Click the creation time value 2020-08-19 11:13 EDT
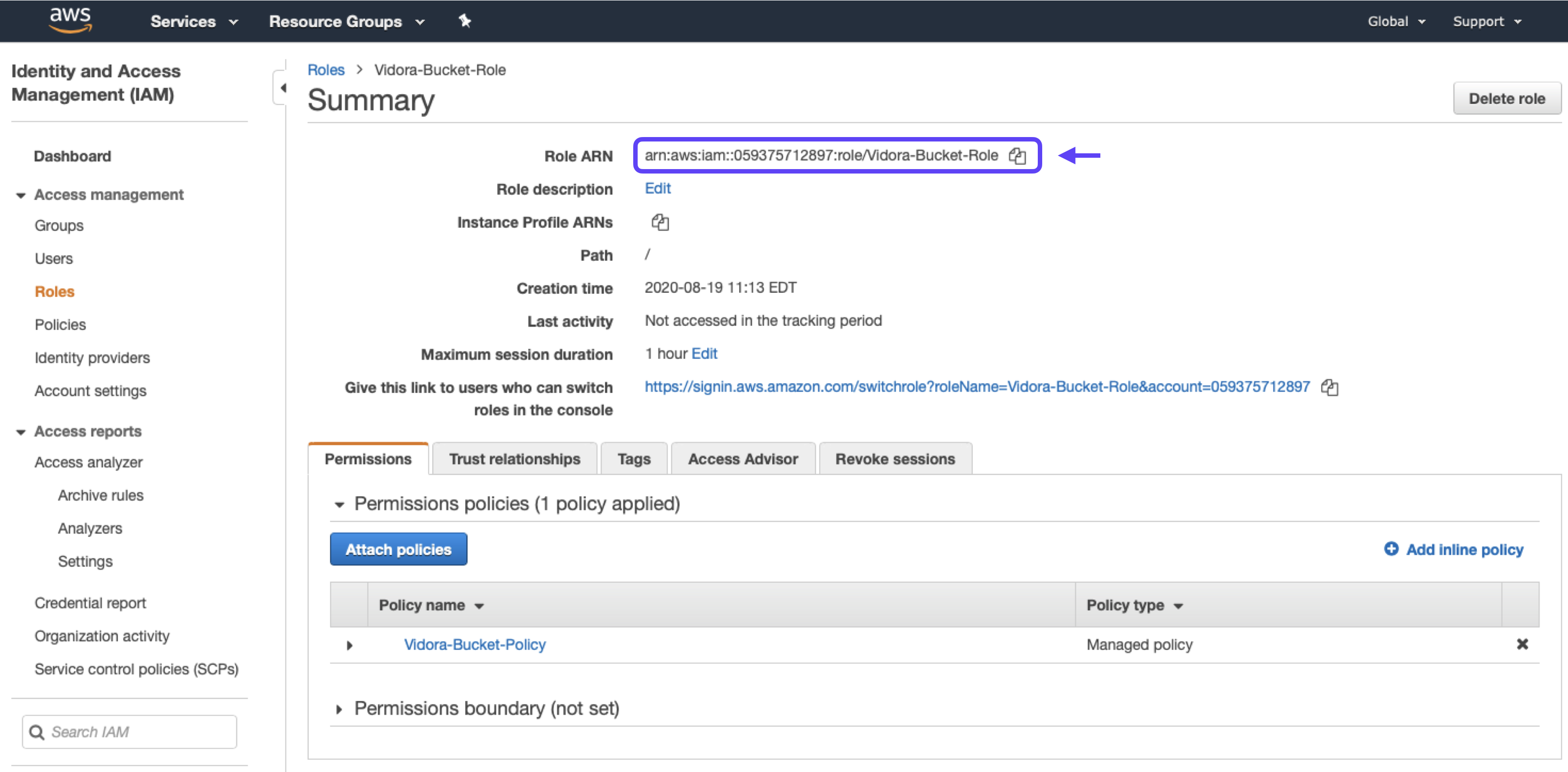 [x=720, y=288]
